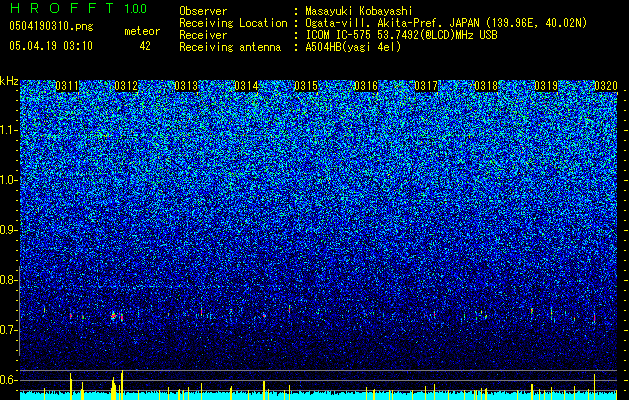The width and height of the screenshot is (629, 400).
Task: Click the HROFFT 1.0.0 title text
Action: (78, 8)
